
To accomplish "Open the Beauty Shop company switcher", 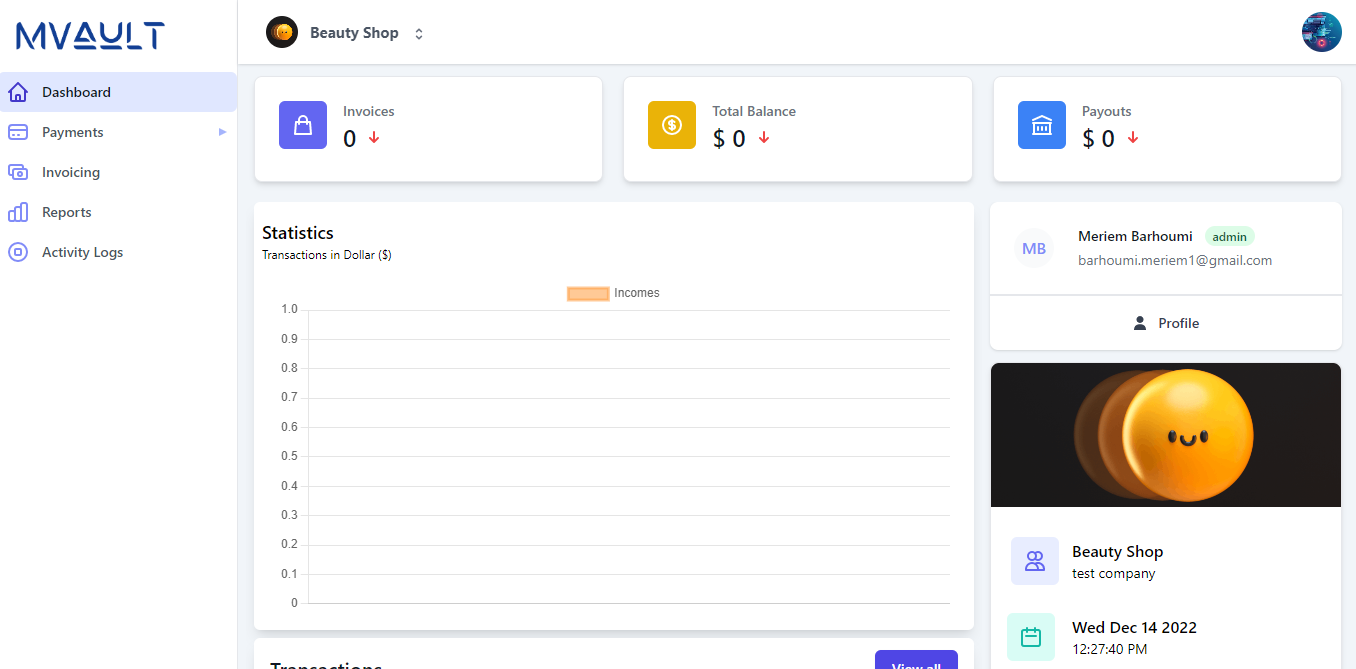I will click(x=419, y=33).
